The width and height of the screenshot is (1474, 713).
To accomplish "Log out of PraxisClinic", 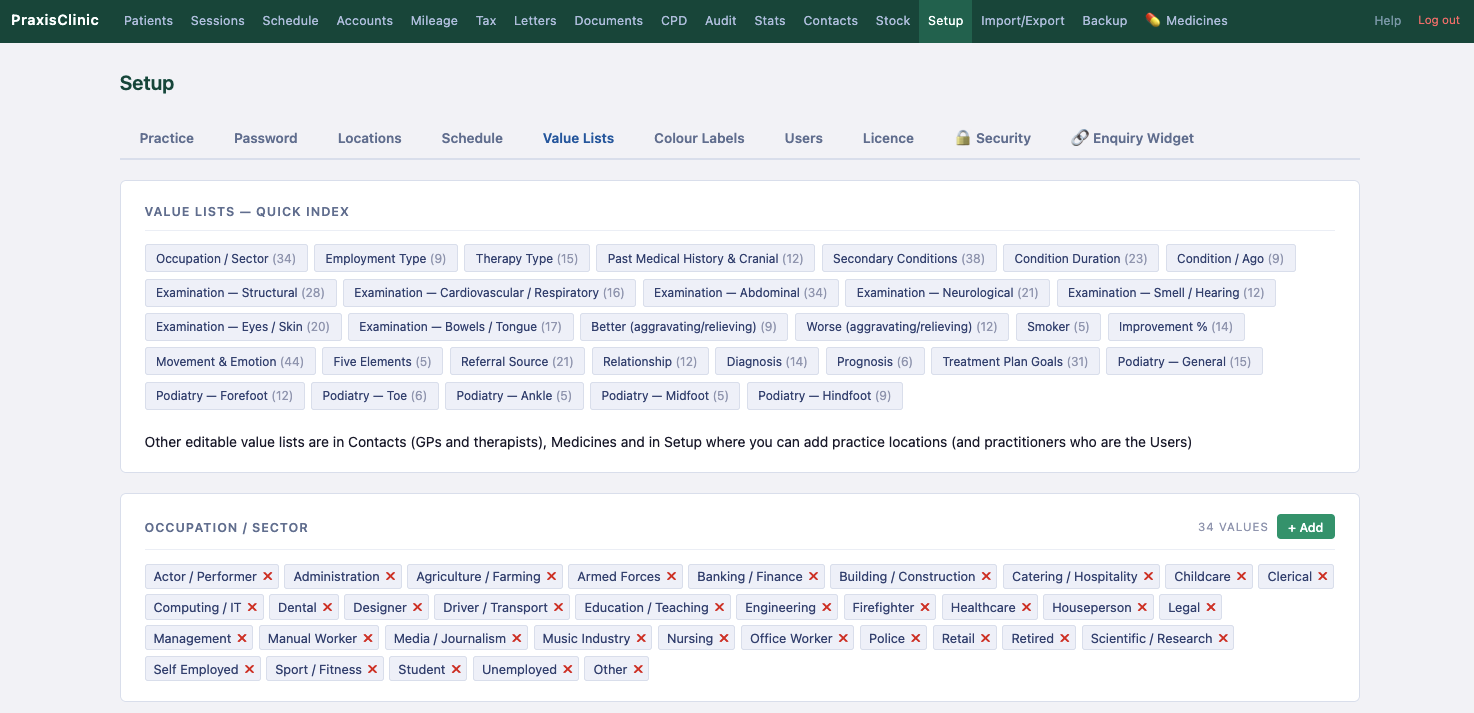I will (x=1439, y=20).
